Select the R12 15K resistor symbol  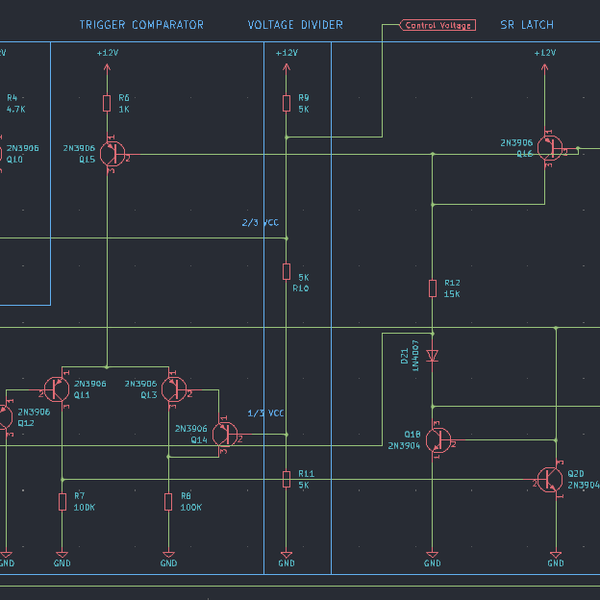[x=432, y=289]
